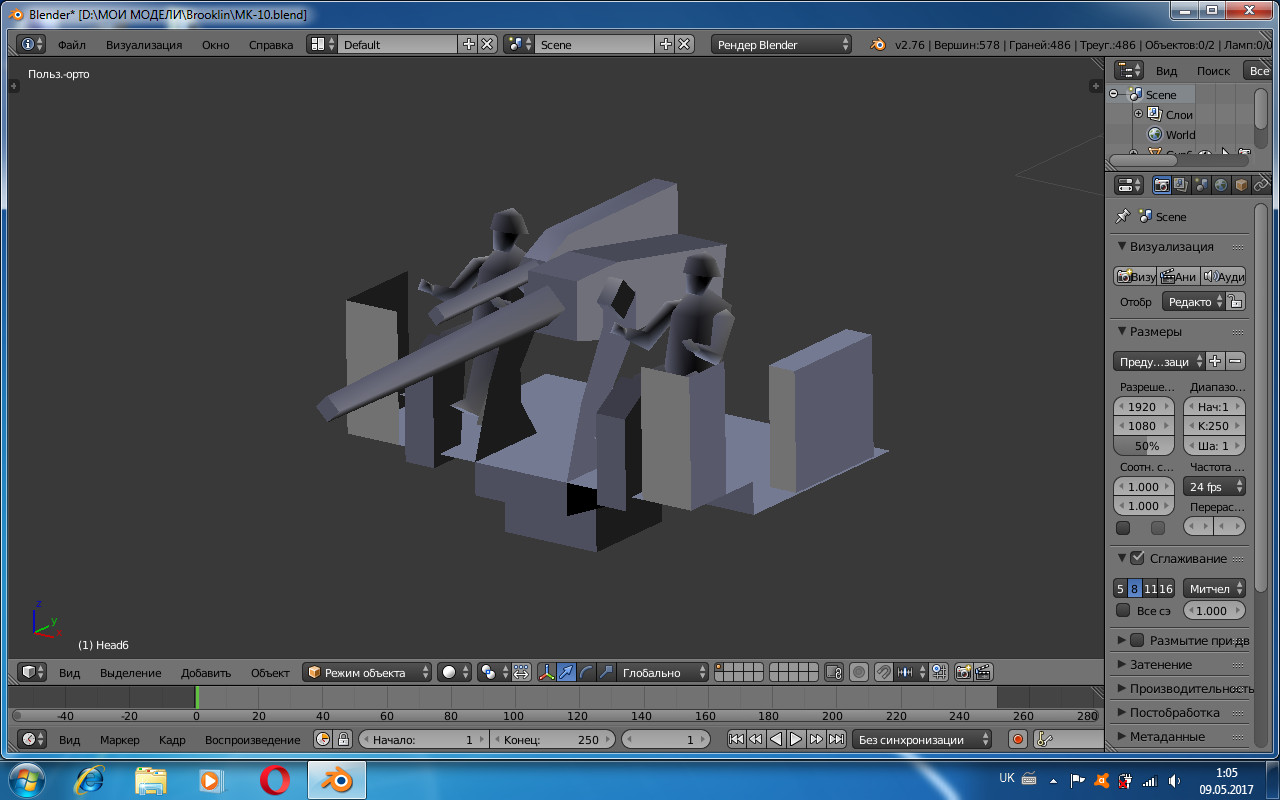Image resolution: width=1280 pixels, height=800 pixels.
Task: Open the Рендер Blender engine dropdown
Action: (x=781, y=45)
